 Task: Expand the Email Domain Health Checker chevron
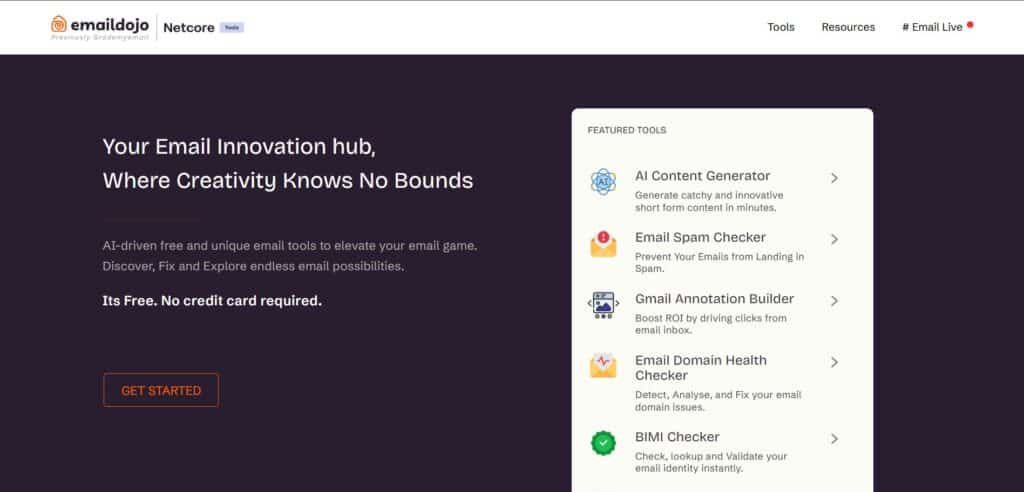(x=834, y=362)
